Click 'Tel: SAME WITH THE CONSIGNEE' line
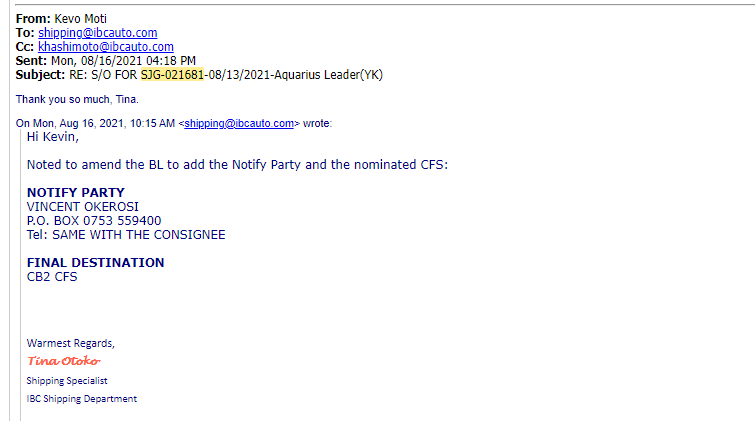 (x=126, y=235)
